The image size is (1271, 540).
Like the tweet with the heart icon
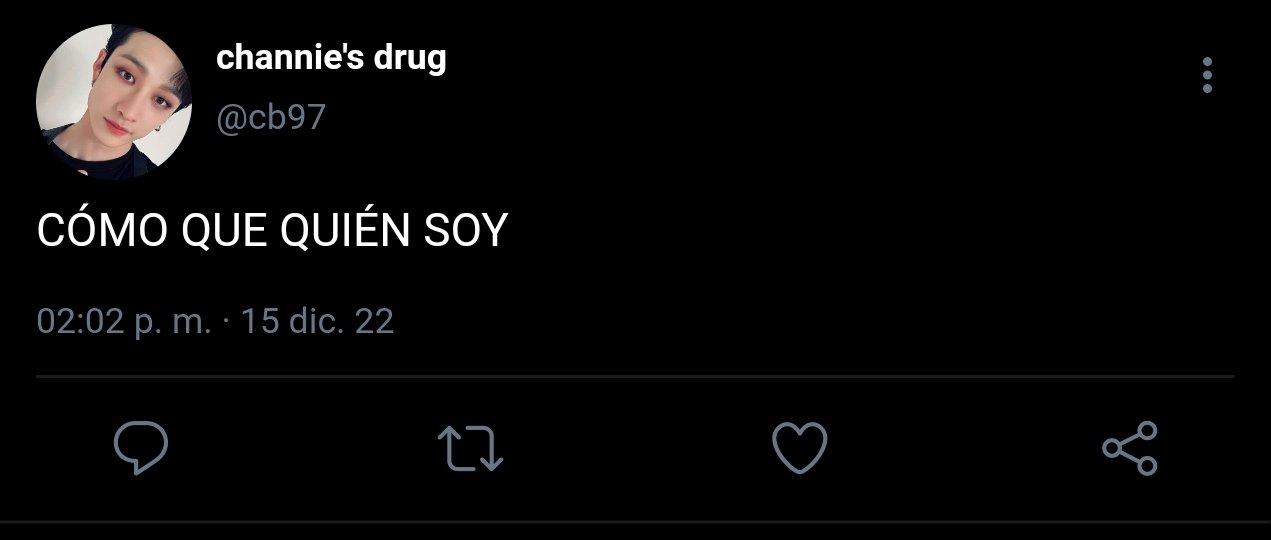(x=800, y=447)
